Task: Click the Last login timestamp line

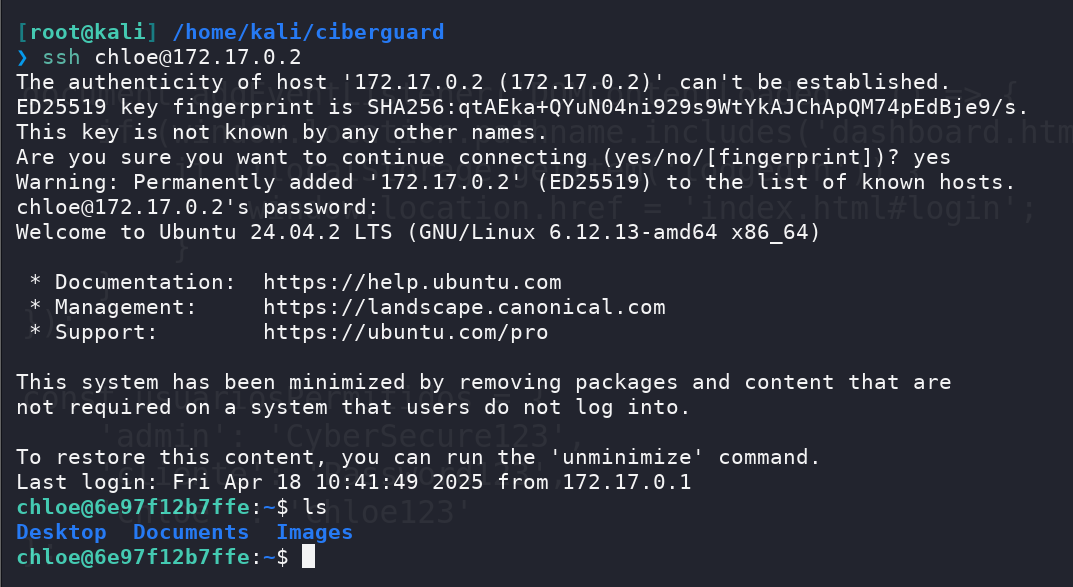Action: [354, 482]
